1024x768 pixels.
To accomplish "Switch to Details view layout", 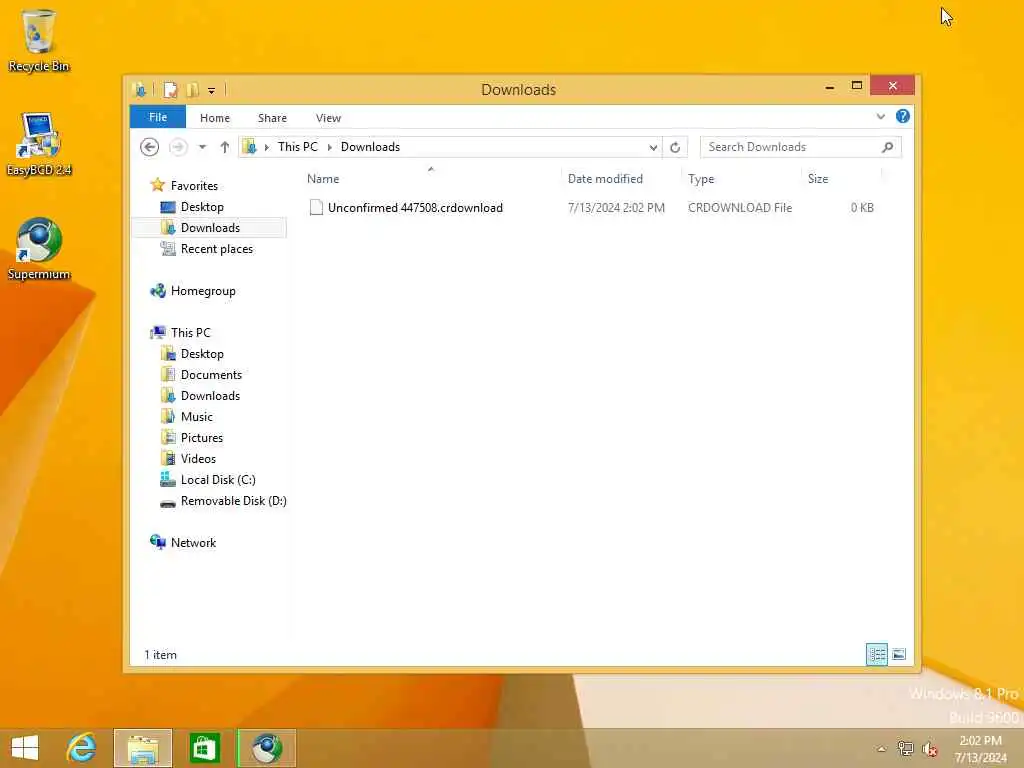I will click(876, 654).
